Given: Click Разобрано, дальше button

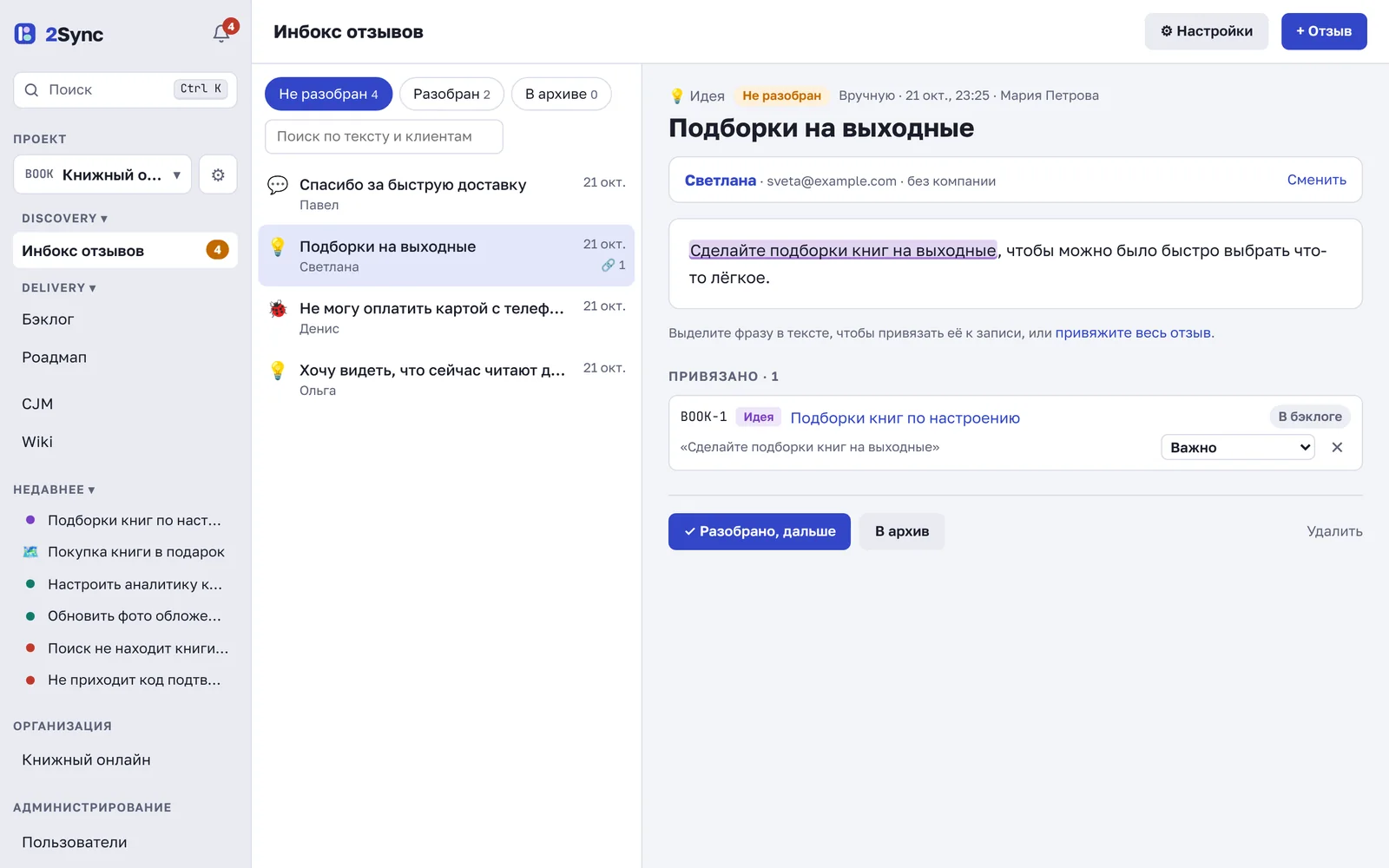Looking at the screenshot, I should 760,531.
